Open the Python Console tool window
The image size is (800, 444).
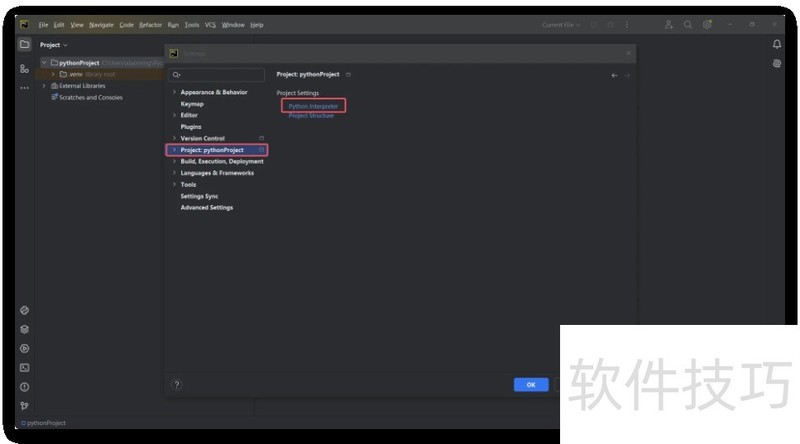[24, 310]
